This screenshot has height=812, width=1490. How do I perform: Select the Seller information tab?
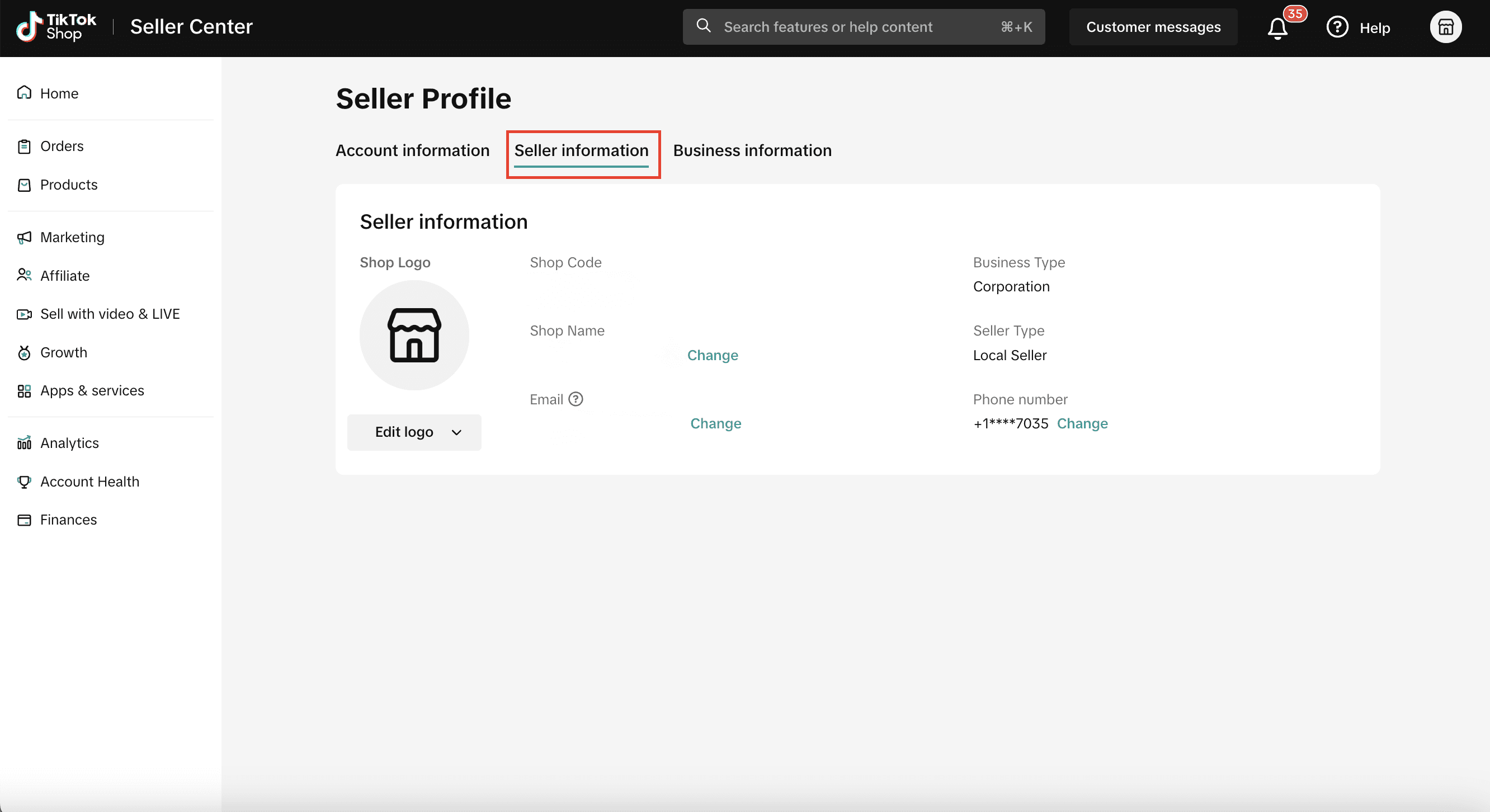click(581, 150)
